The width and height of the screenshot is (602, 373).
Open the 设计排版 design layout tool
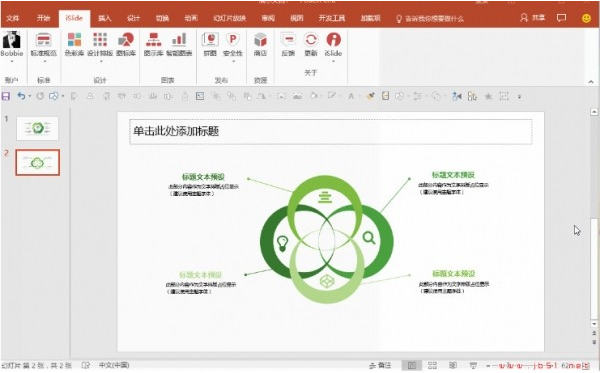tap(100, 44)
